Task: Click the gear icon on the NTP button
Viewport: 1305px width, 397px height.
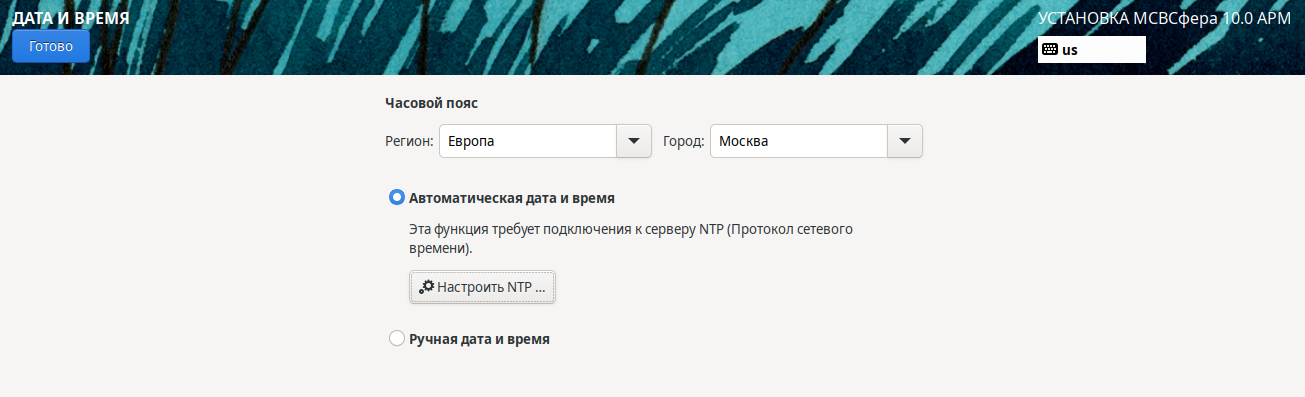Action: (426, 287)
